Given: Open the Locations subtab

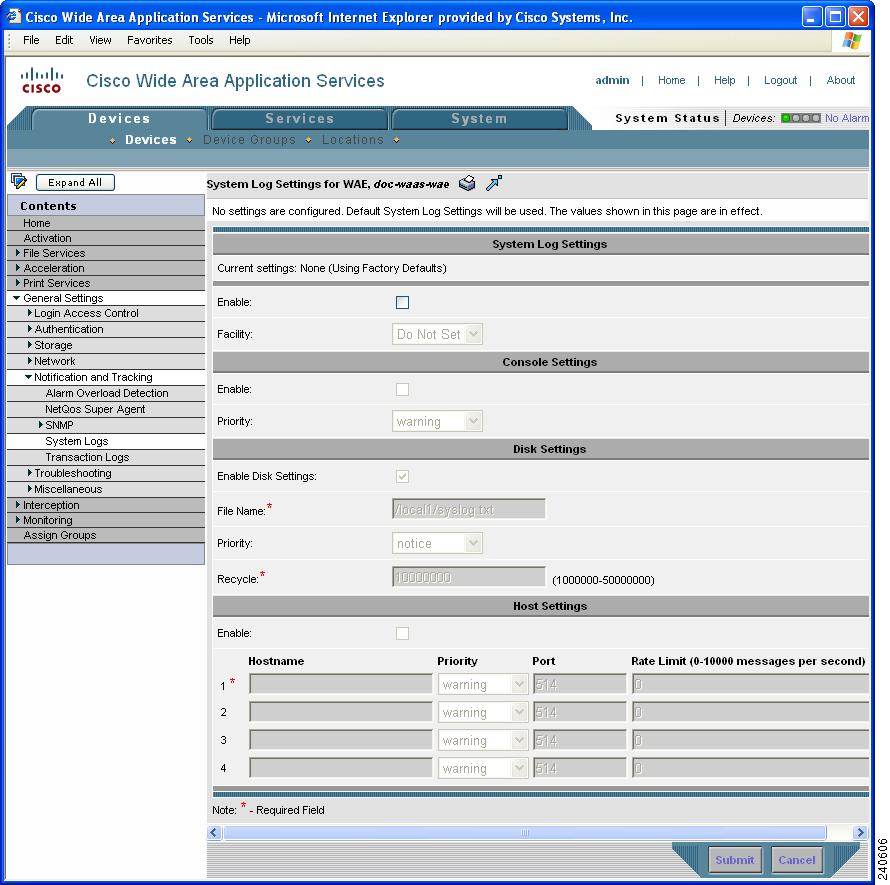Looking at the screenshot, I should [352, 140].
